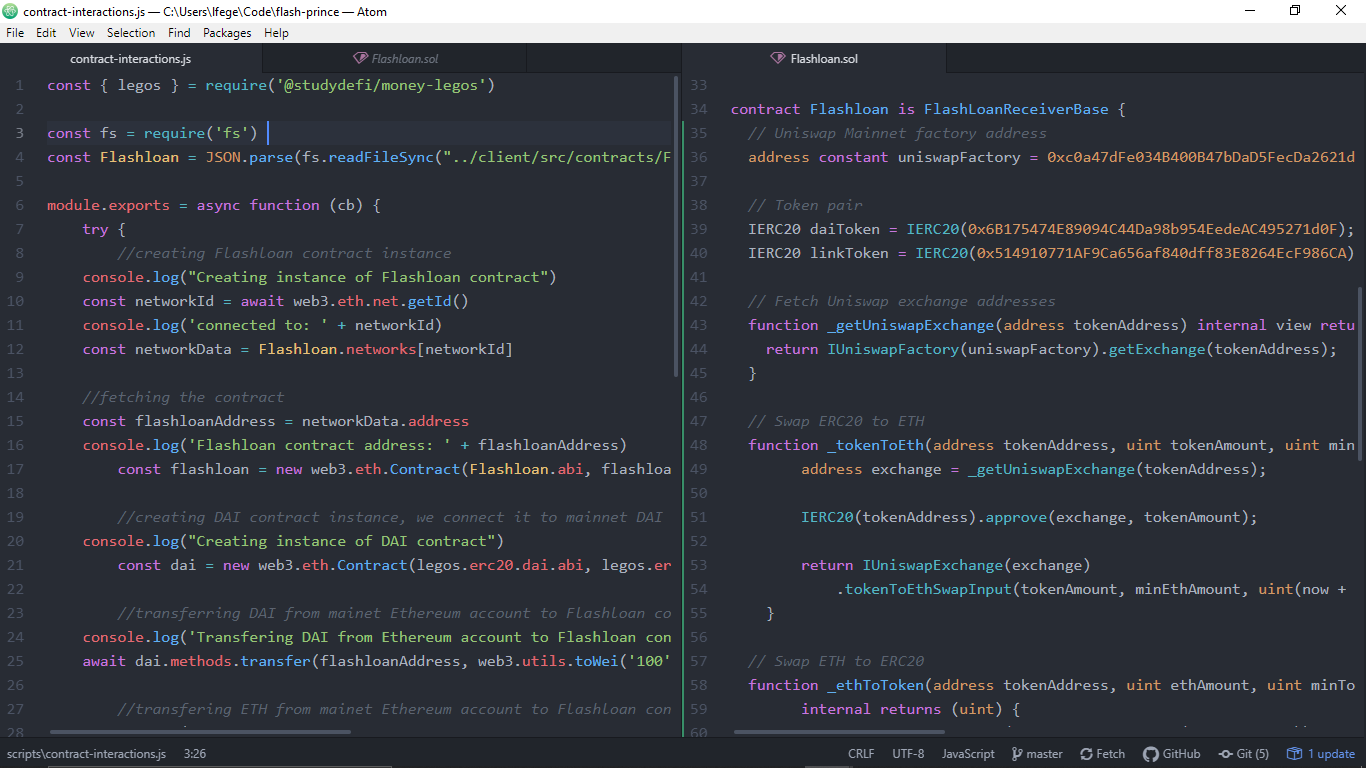Click the "const flashloanAddress" line
The height and width of the screenshot is (768, 1366).
tap(276, 421)
